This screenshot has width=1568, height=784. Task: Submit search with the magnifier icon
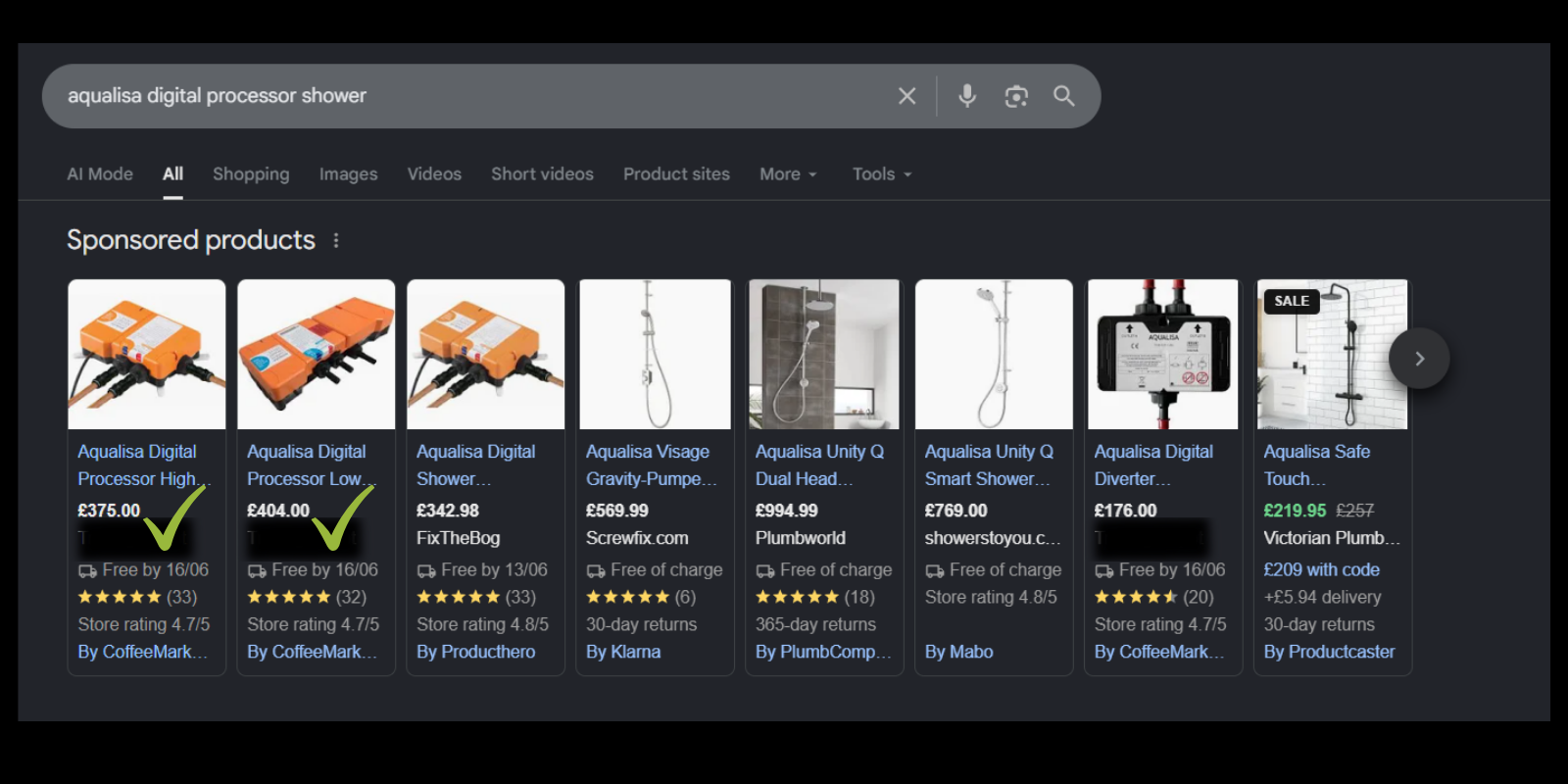pyautogui.click(x=1063, y=96)
